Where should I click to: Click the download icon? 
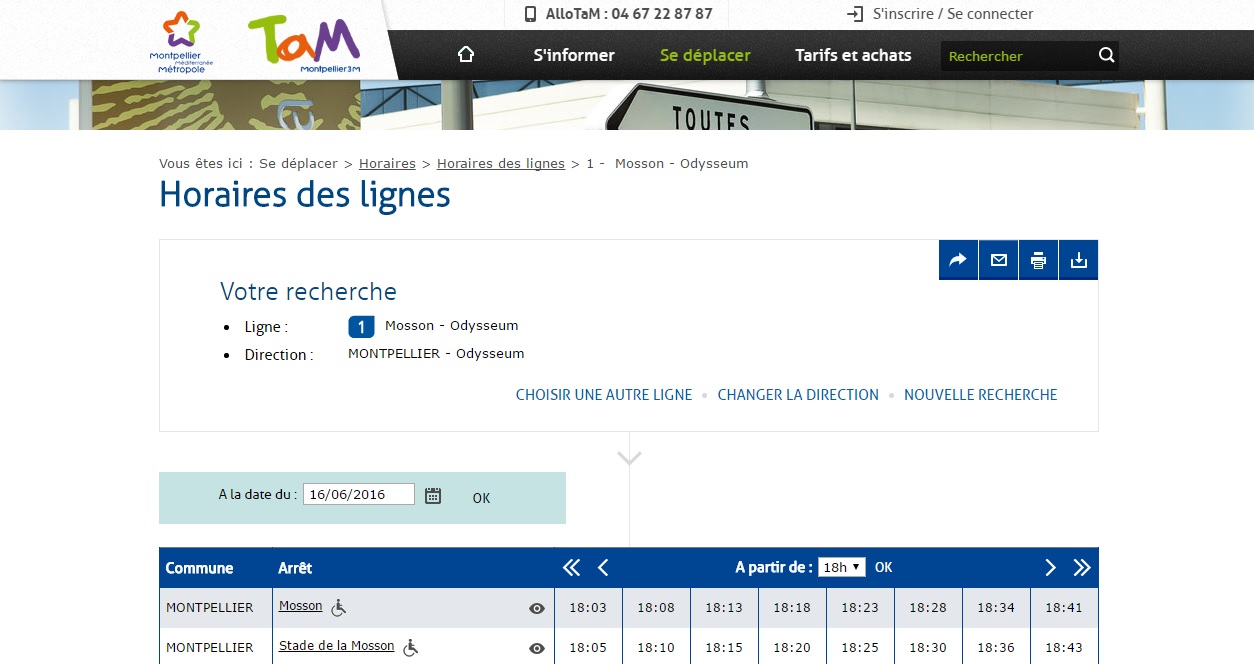1078,260
